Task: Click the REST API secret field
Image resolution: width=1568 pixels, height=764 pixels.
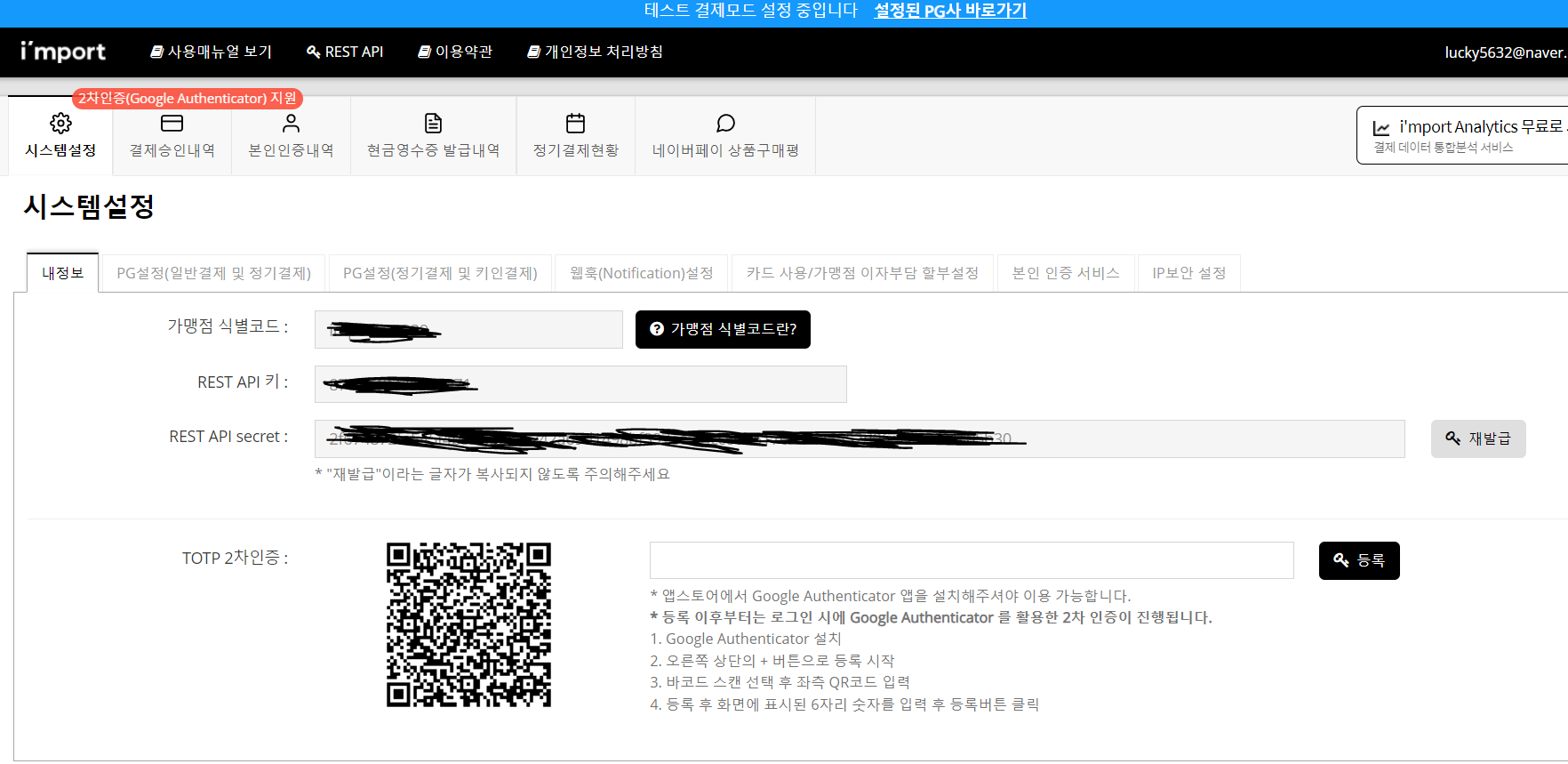Action: (x=860, y=438)
